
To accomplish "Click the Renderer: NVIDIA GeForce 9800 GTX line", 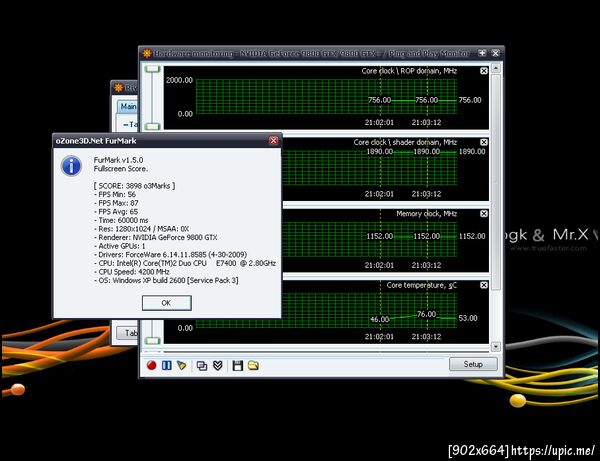I will coord(155,238).
